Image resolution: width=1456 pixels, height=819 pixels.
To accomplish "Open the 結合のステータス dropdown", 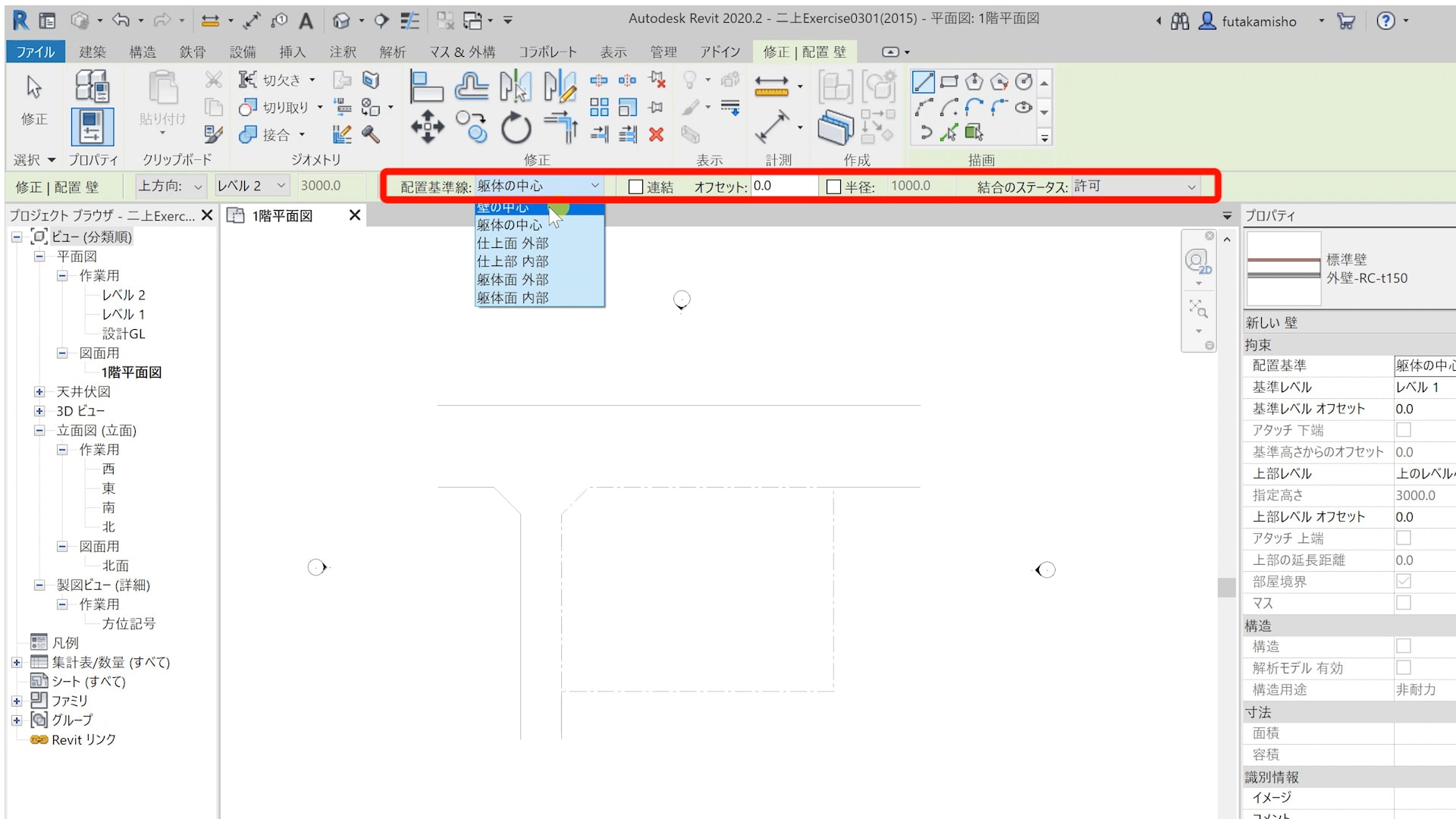I will click(1135, 187).
